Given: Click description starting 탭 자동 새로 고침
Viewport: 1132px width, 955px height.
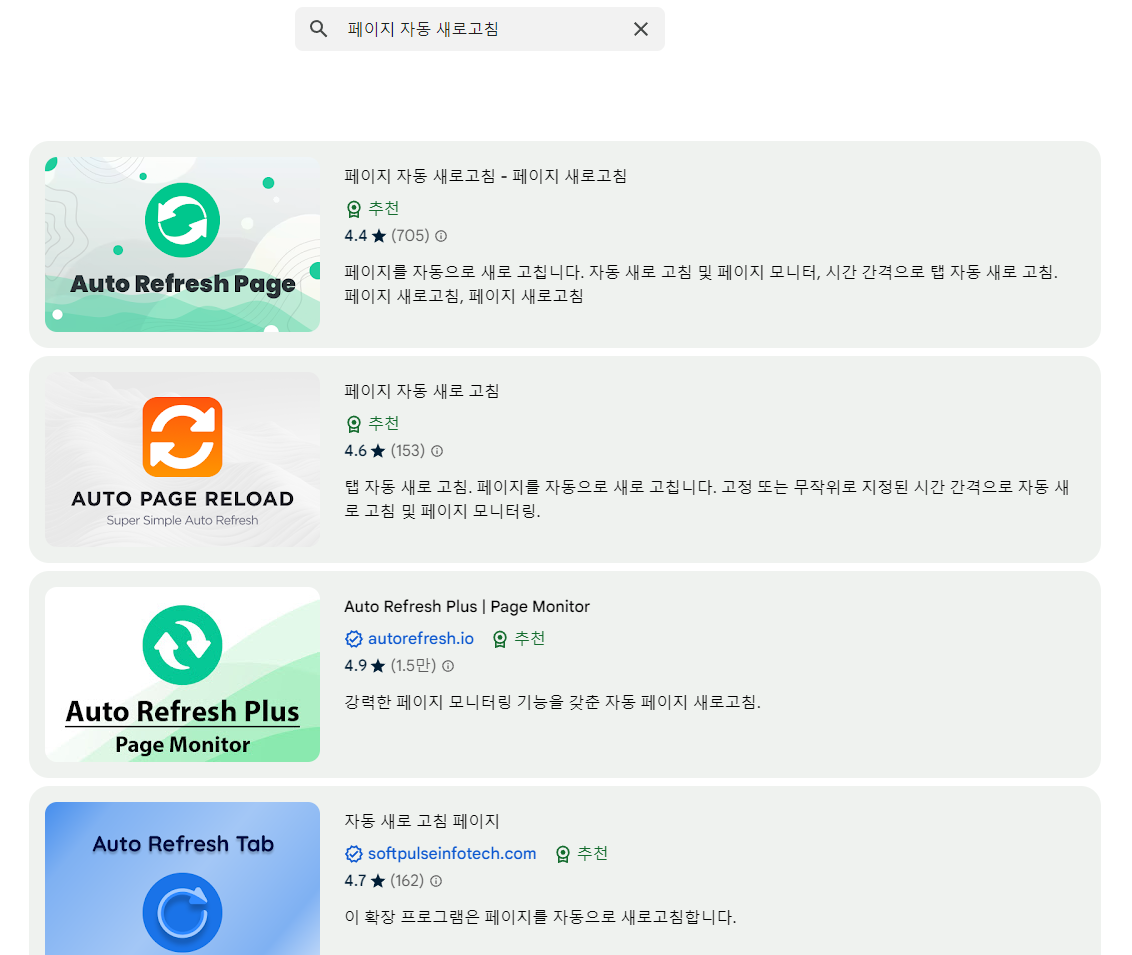Looking at the screenshot, I should point(707,499).
